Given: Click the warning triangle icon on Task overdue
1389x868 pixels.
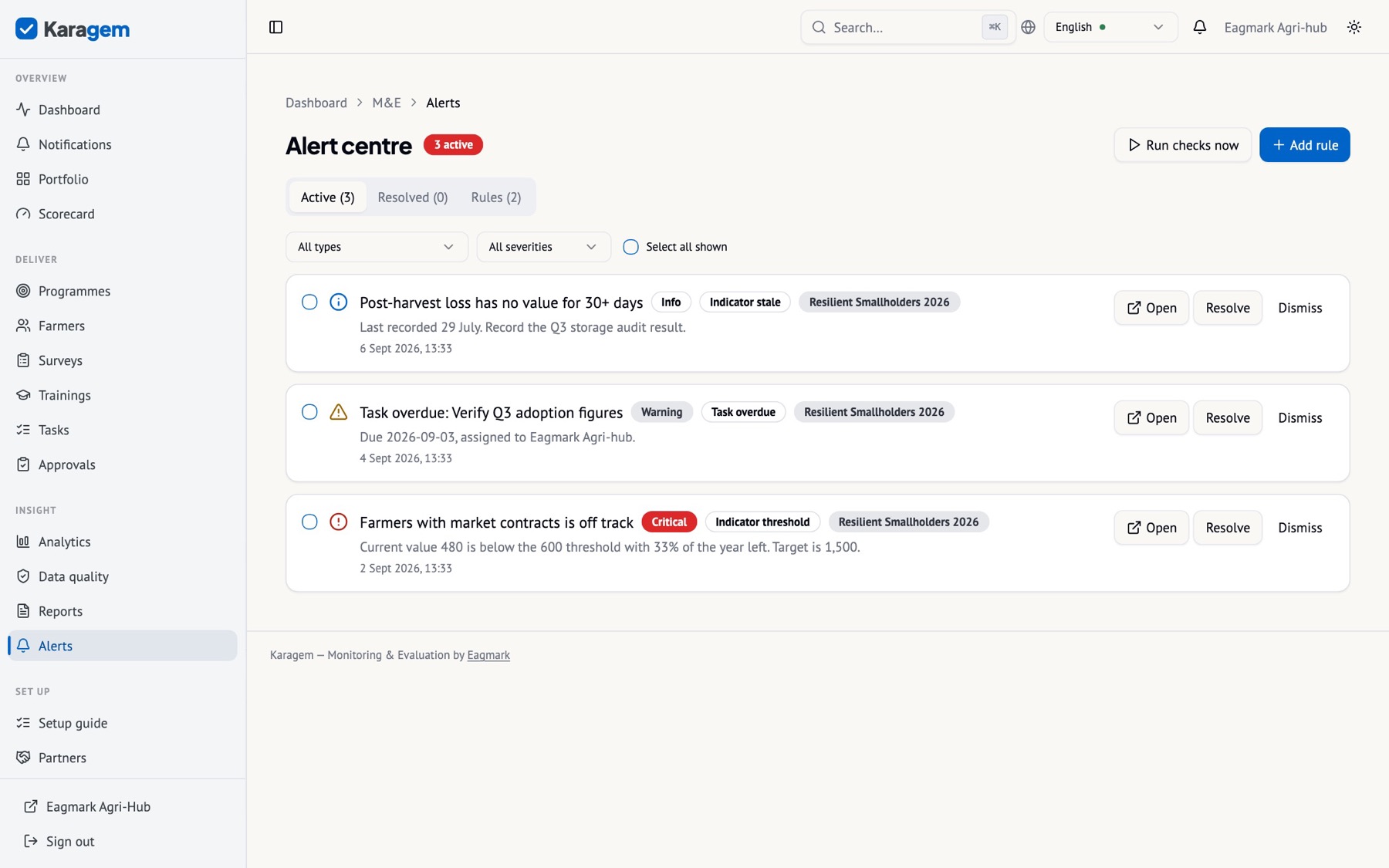Looking at the screenshot, I should coord(338,412).
